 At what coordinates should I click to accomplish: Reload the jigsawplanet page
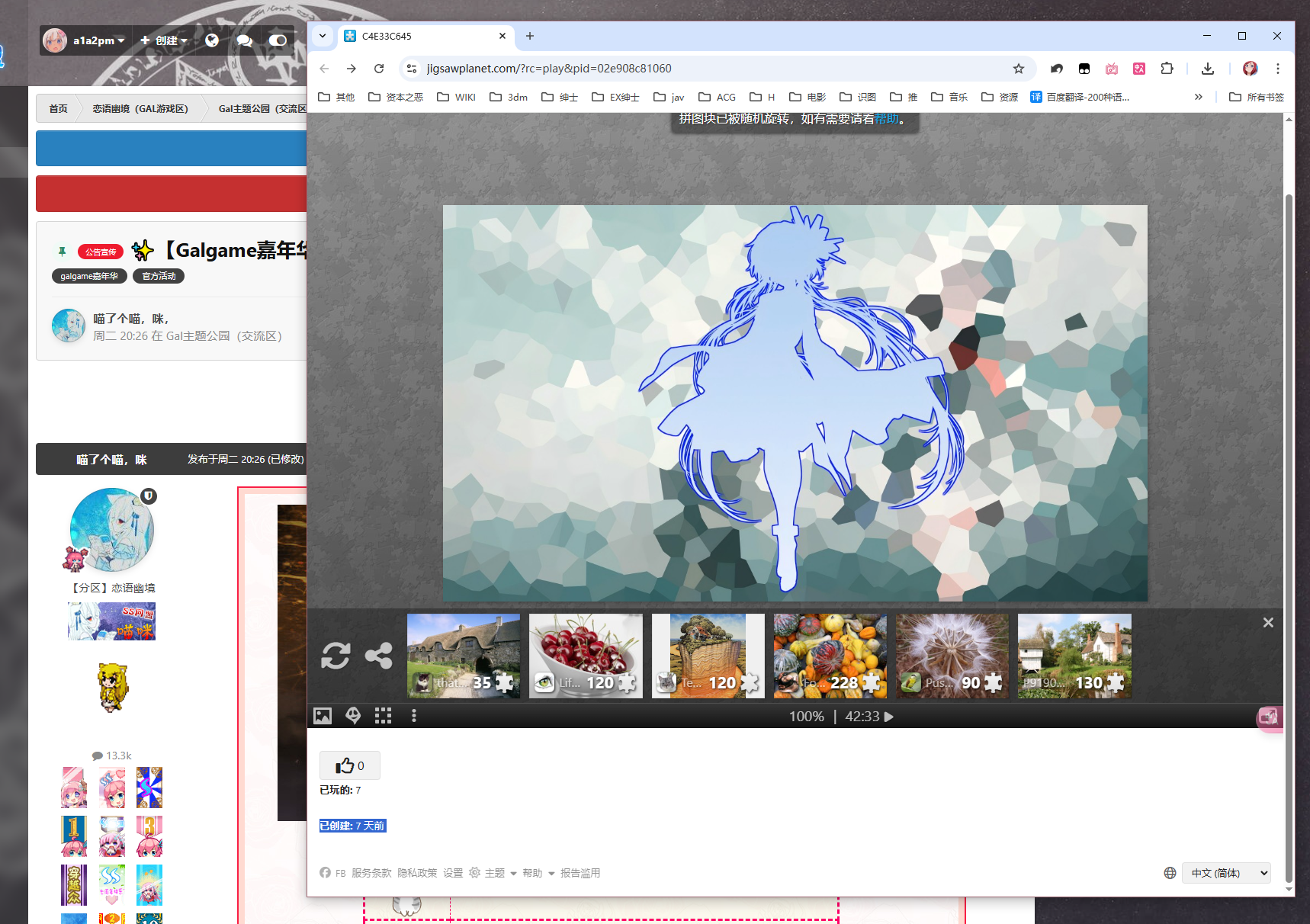(379, 69)
